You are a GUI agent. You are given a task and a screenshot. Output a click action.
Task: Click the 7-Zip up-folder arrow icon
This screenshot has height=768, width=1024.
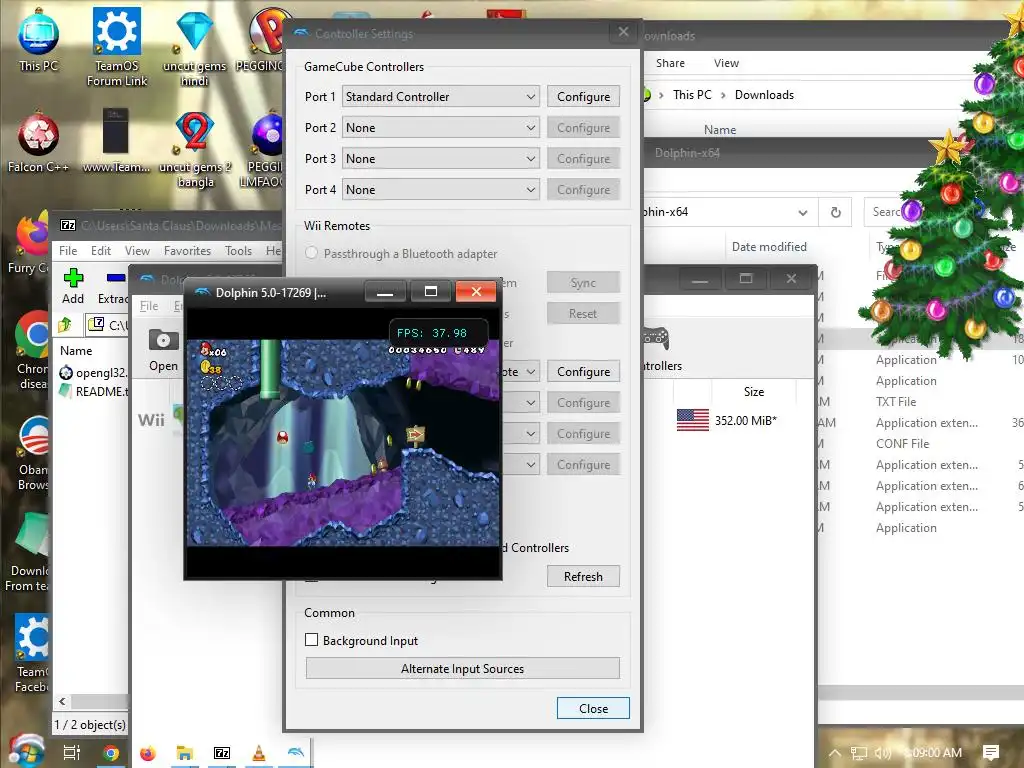[x=65, y=324]
